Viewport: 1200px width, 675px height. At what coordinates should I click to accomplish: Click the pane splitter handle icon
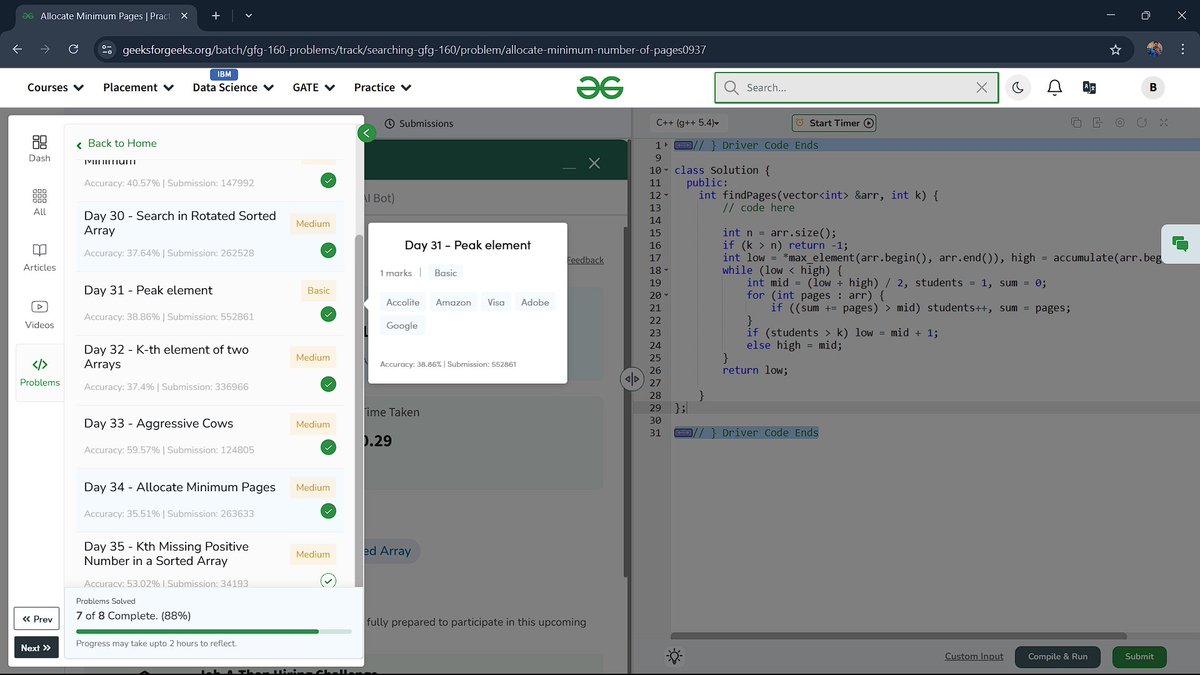pos(631,379)
